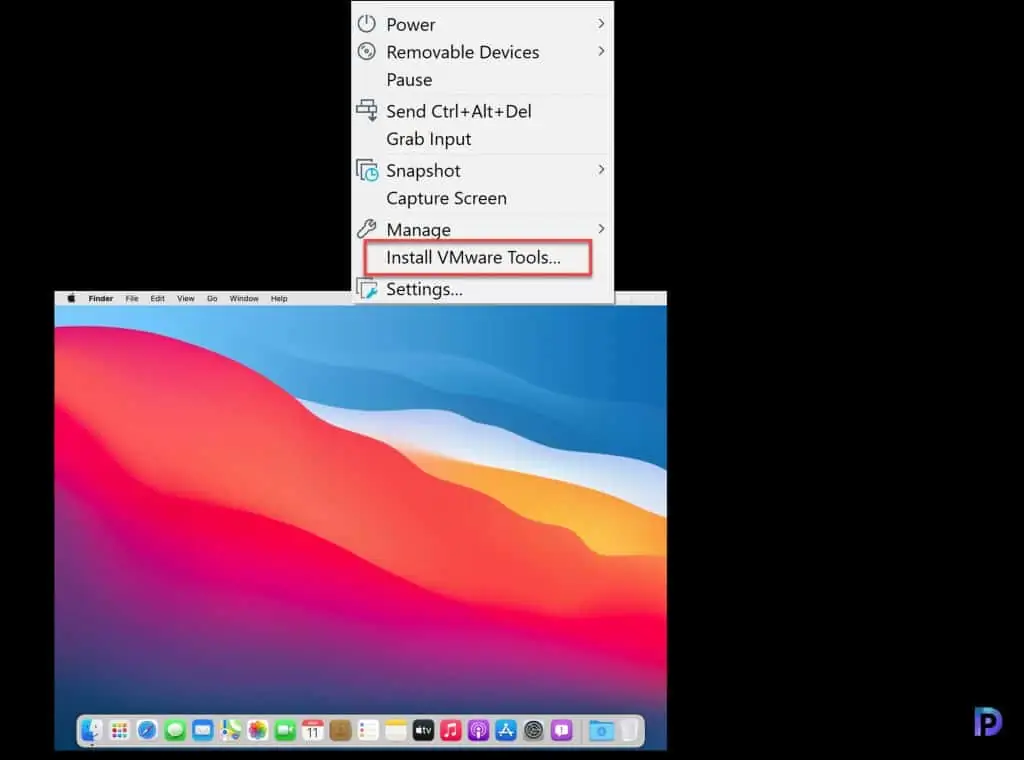The height and width of the screenshot is (760, 1024).
Task: Open the Edit menu in macOS
Action: 157,298
